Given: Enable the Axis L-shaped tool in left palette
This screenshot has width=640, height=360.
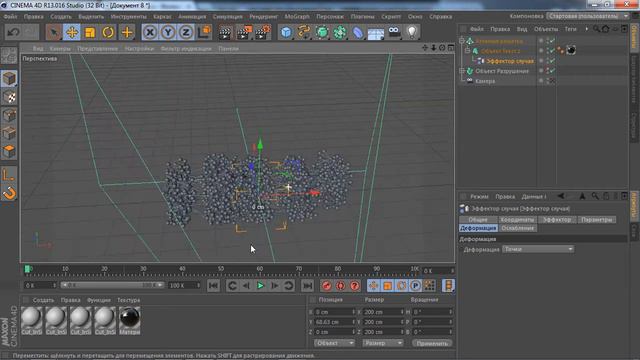Looking at the screenshot, I should 9,175.
